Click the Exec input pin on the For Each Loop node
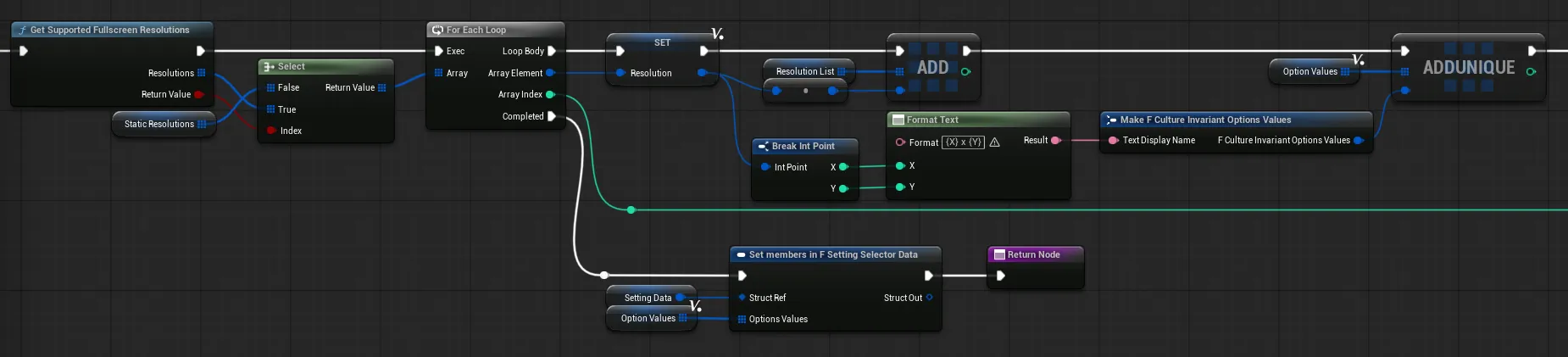Image resolution: width=1568 pixels, height=357 pixels. (x=439, y=51)
